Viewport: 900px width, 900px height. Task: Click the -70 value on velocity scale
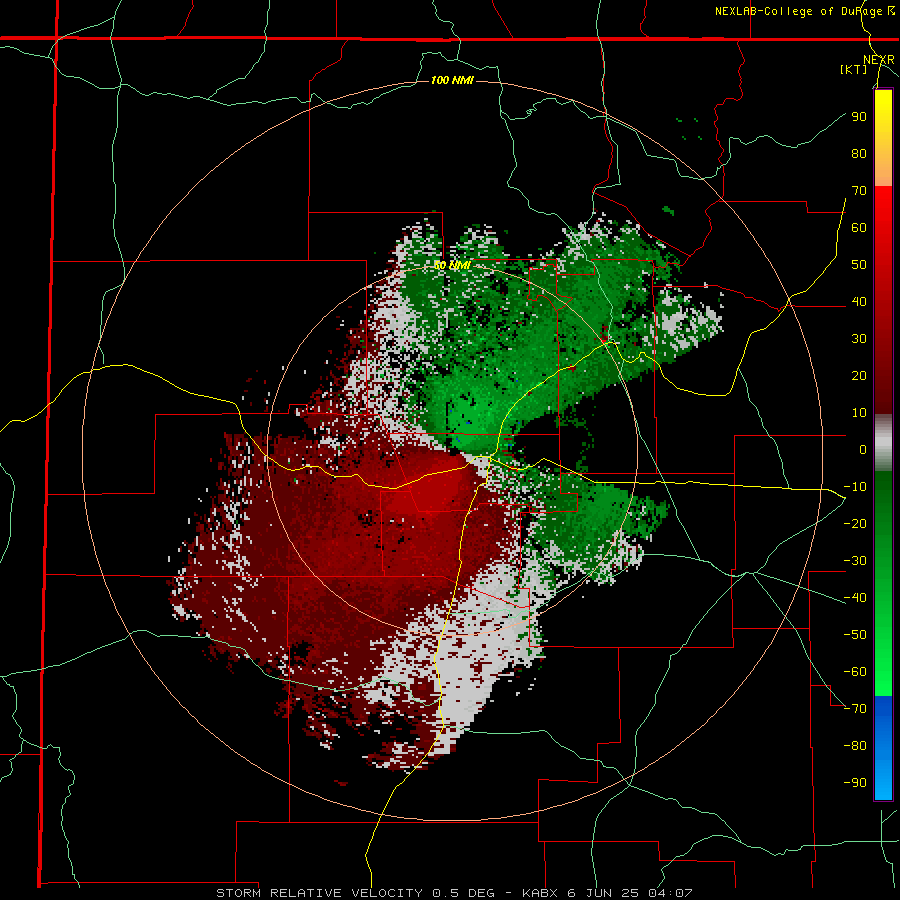pos(855,708)
